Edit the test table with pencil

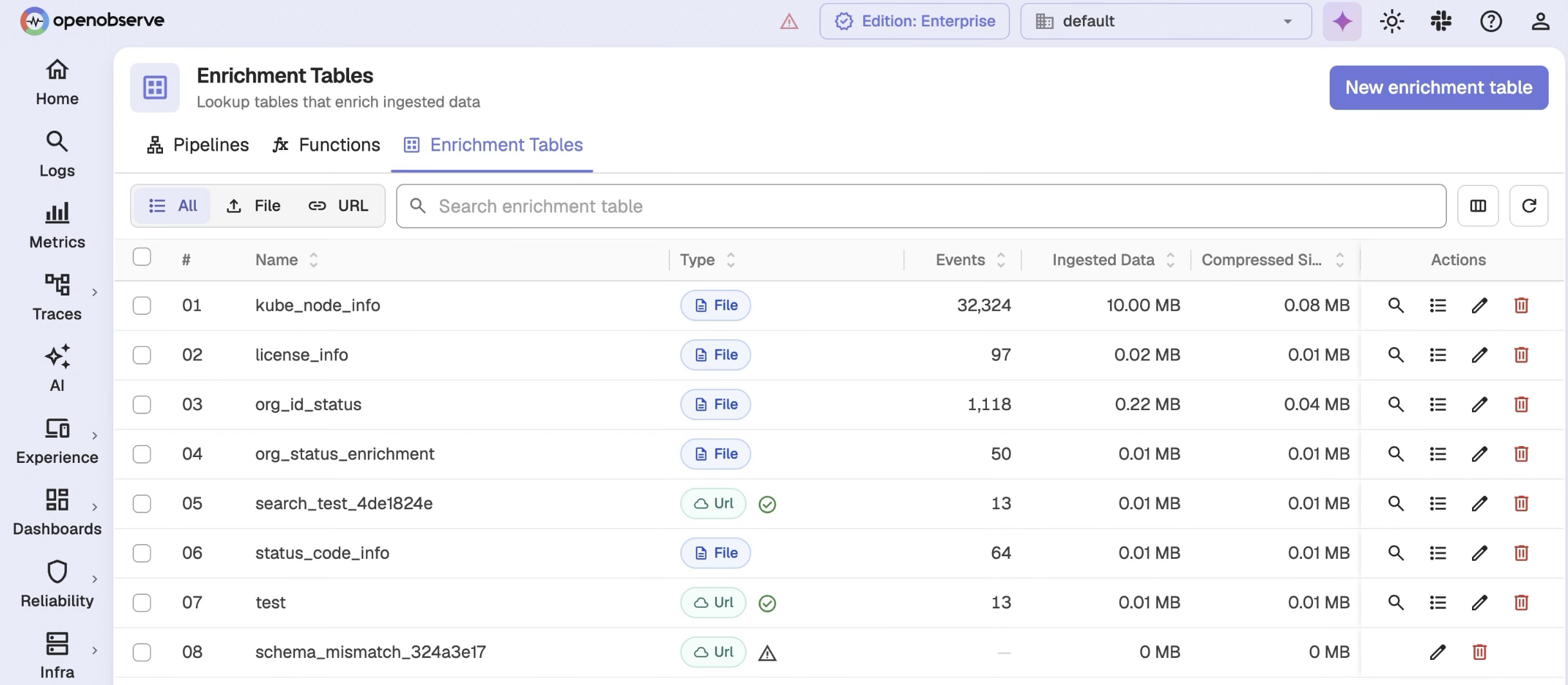1479,603
